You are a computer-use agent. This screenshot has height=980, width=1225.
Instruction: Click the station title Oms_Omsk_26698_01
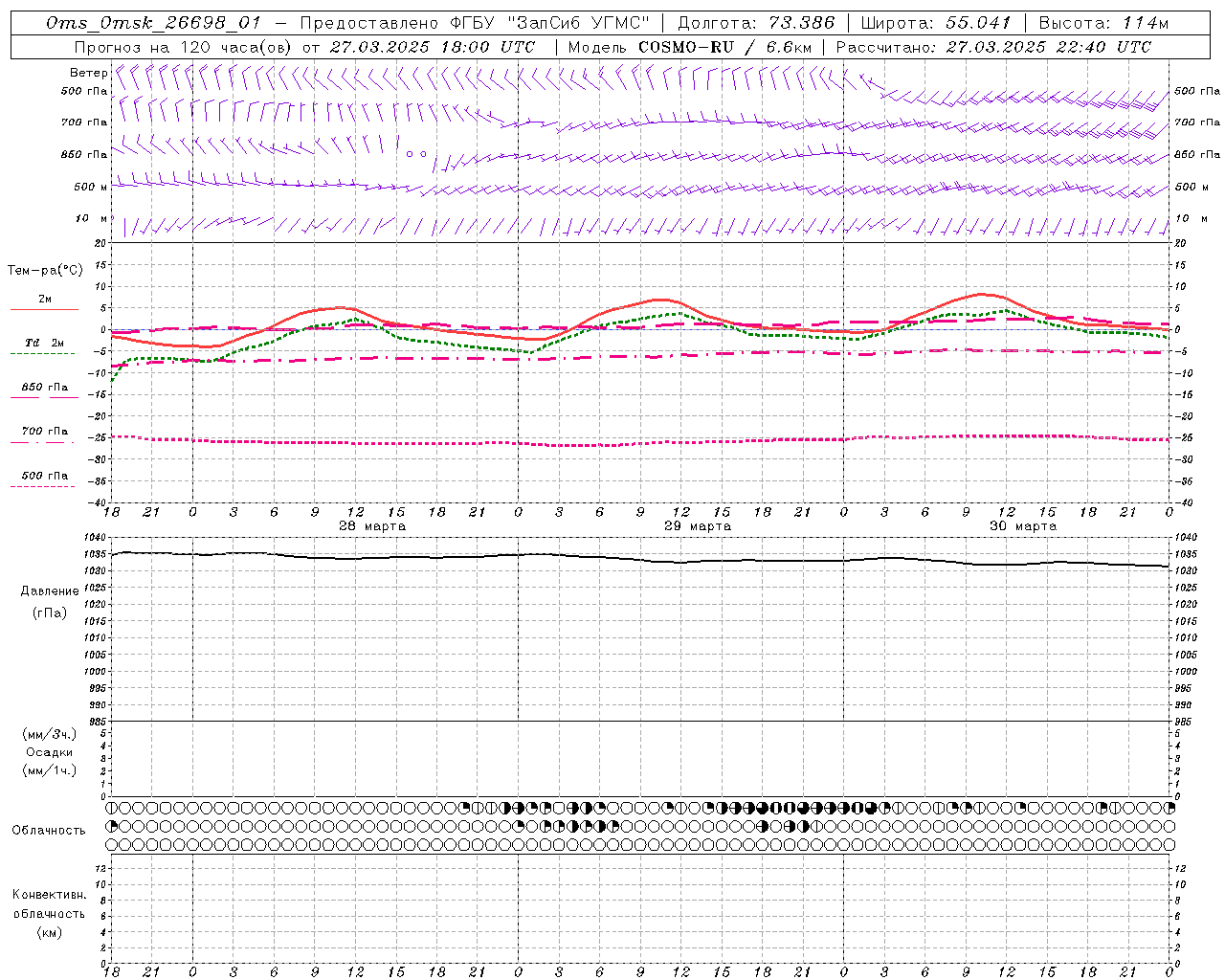pos(153,23)
